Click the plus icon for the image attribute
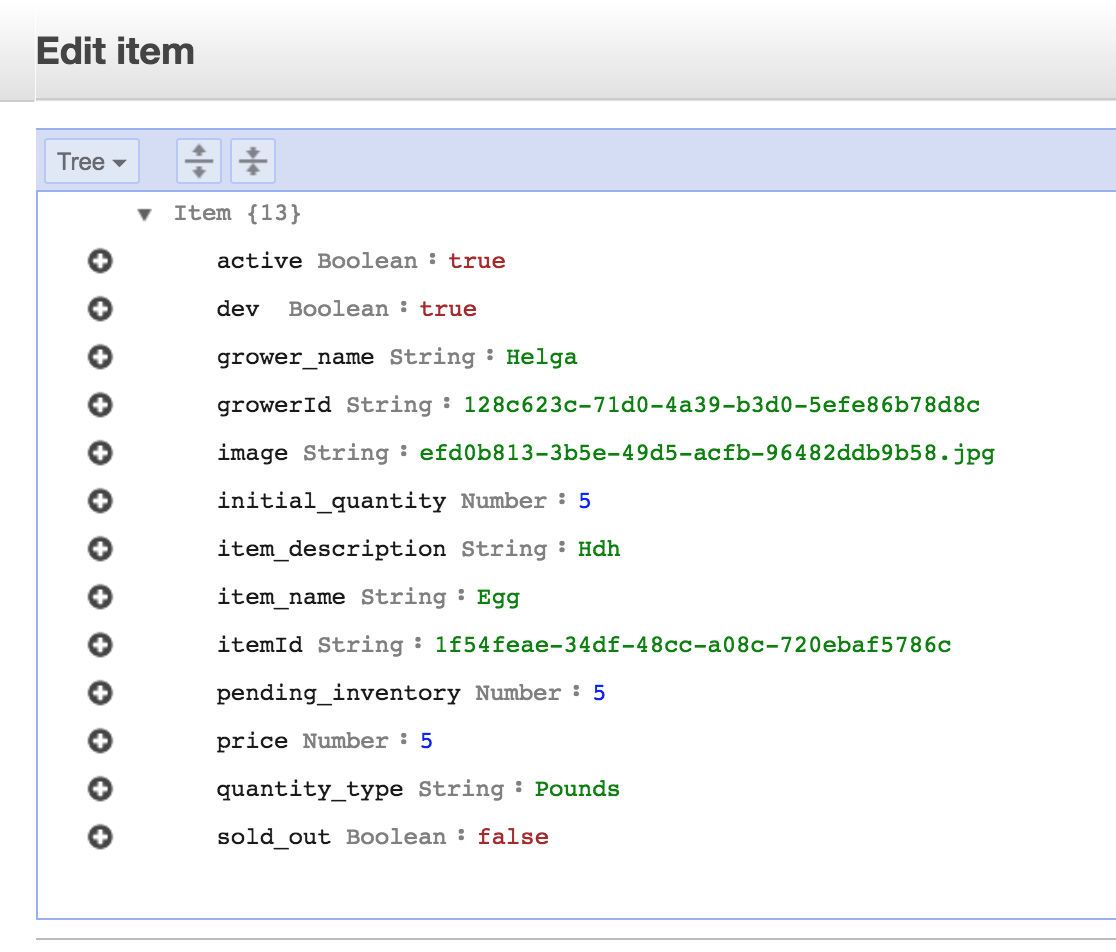This screenshot has height=952, width=1116. (100, 453)
